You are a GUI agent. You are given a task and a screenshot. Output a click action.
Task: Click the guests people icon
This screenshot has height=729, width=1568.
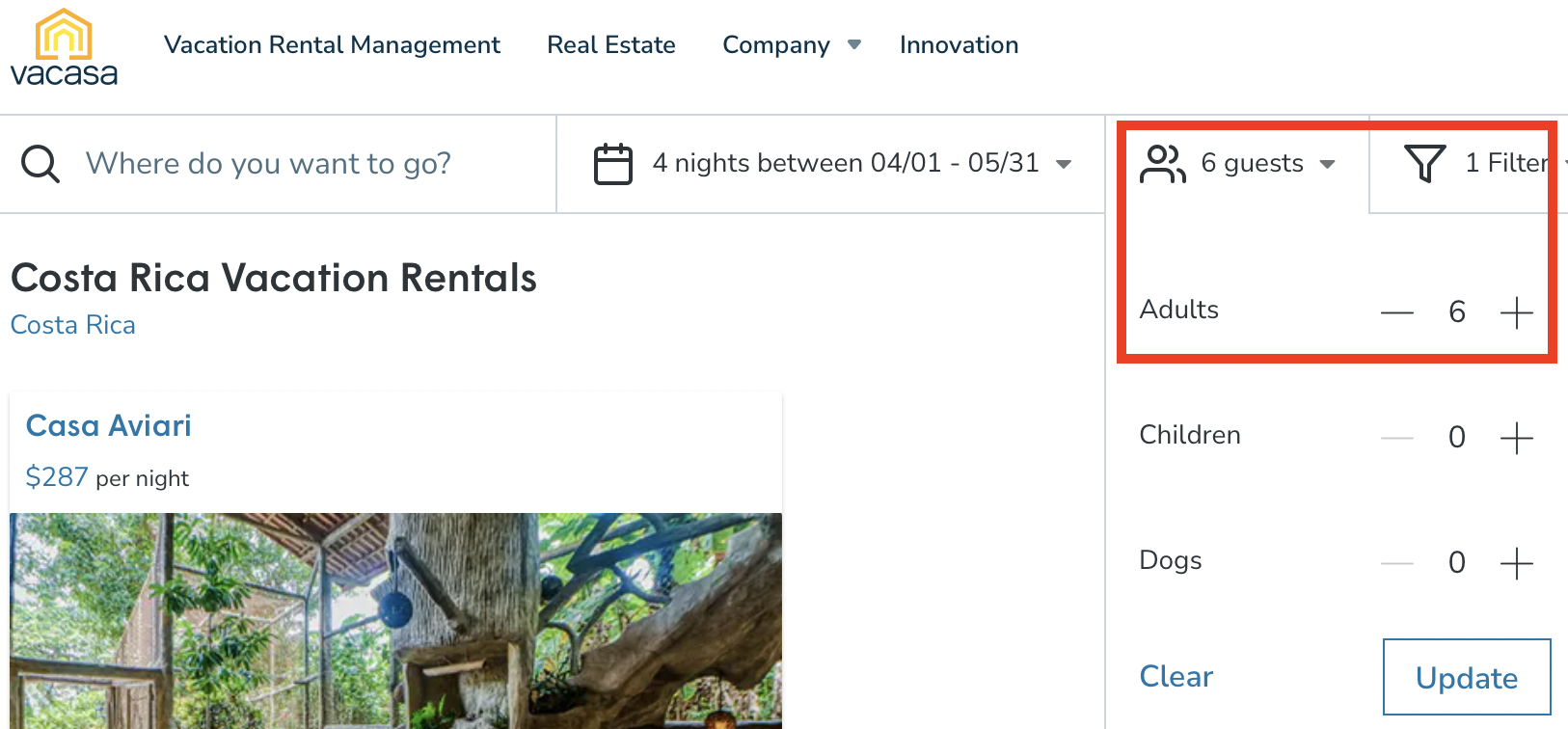click(1162, 163)
